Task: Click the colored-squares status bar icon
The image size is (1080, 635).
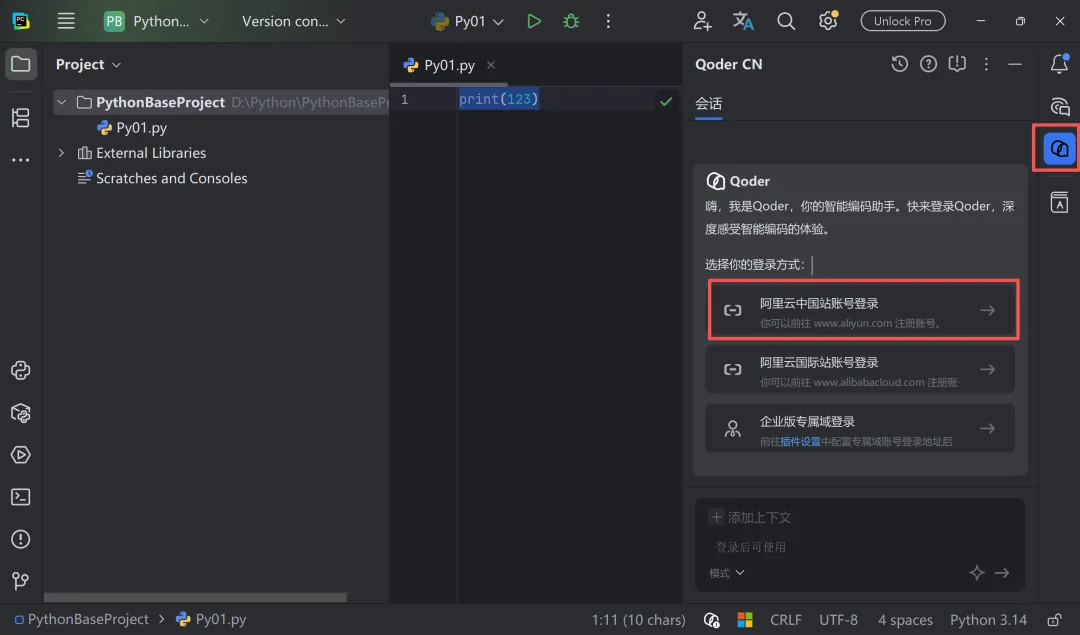Action: point(745,620)
